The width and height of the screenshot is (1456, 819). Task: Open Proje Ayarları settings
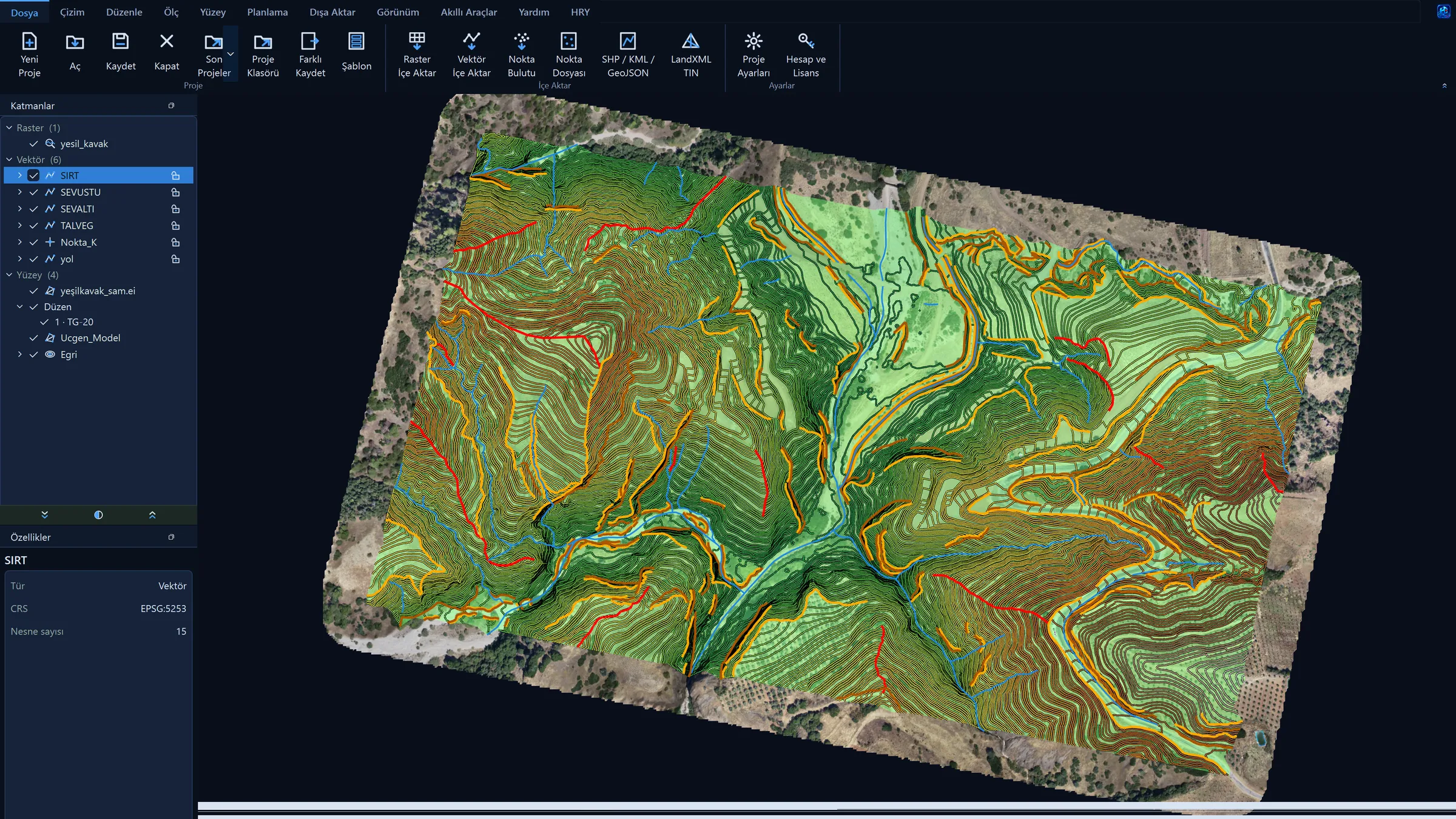(753, 55)
